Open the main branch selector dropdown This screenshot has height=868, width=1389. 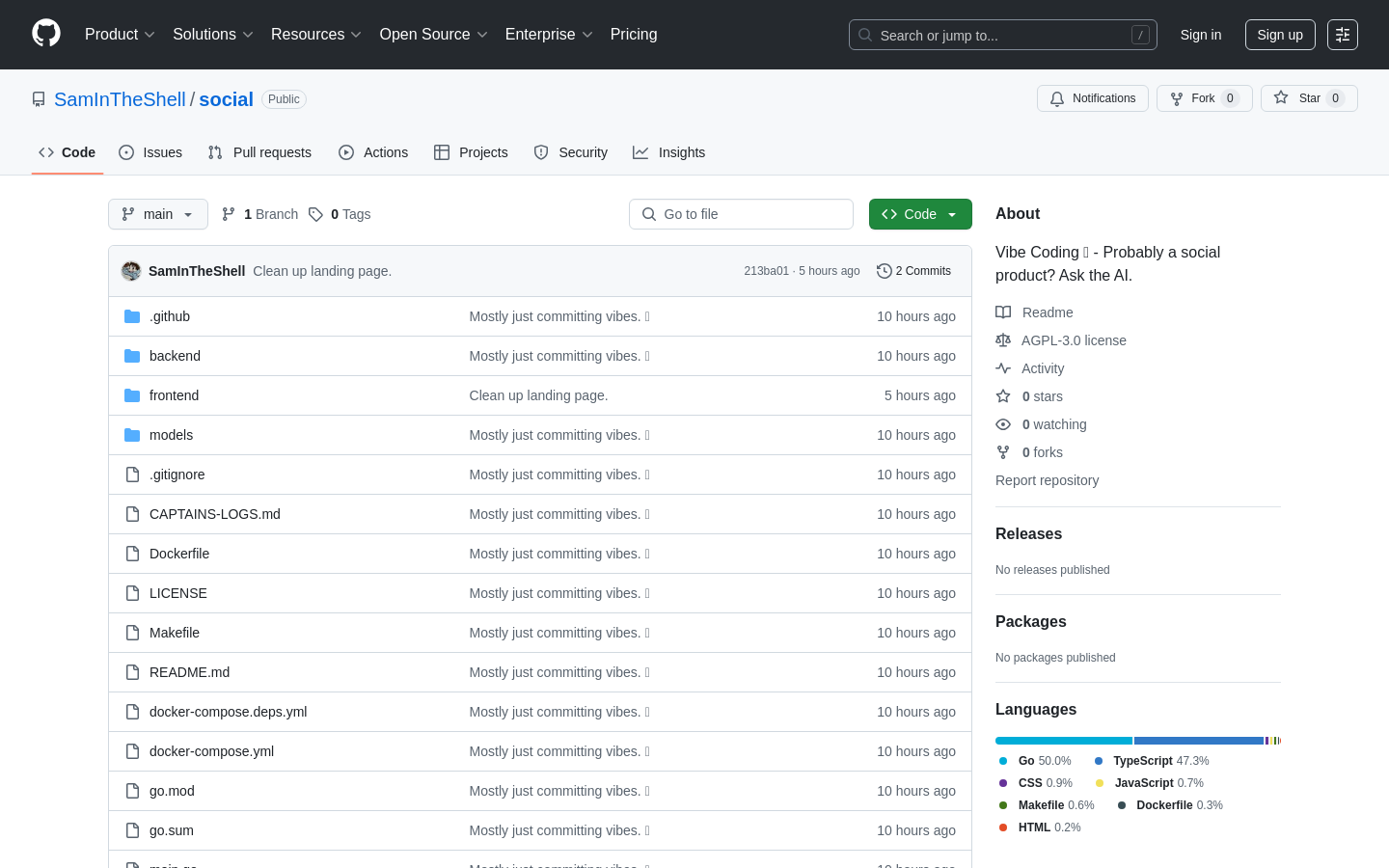pyautogui.click(x=158, y=214)
